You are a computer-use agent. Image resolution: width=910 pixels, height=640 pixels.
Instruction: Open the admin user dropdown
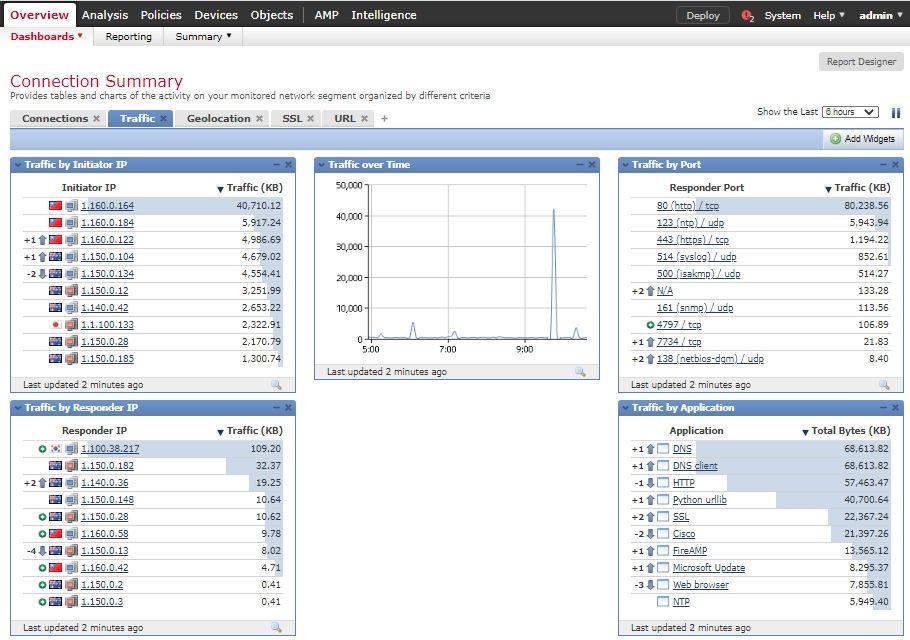880,16
